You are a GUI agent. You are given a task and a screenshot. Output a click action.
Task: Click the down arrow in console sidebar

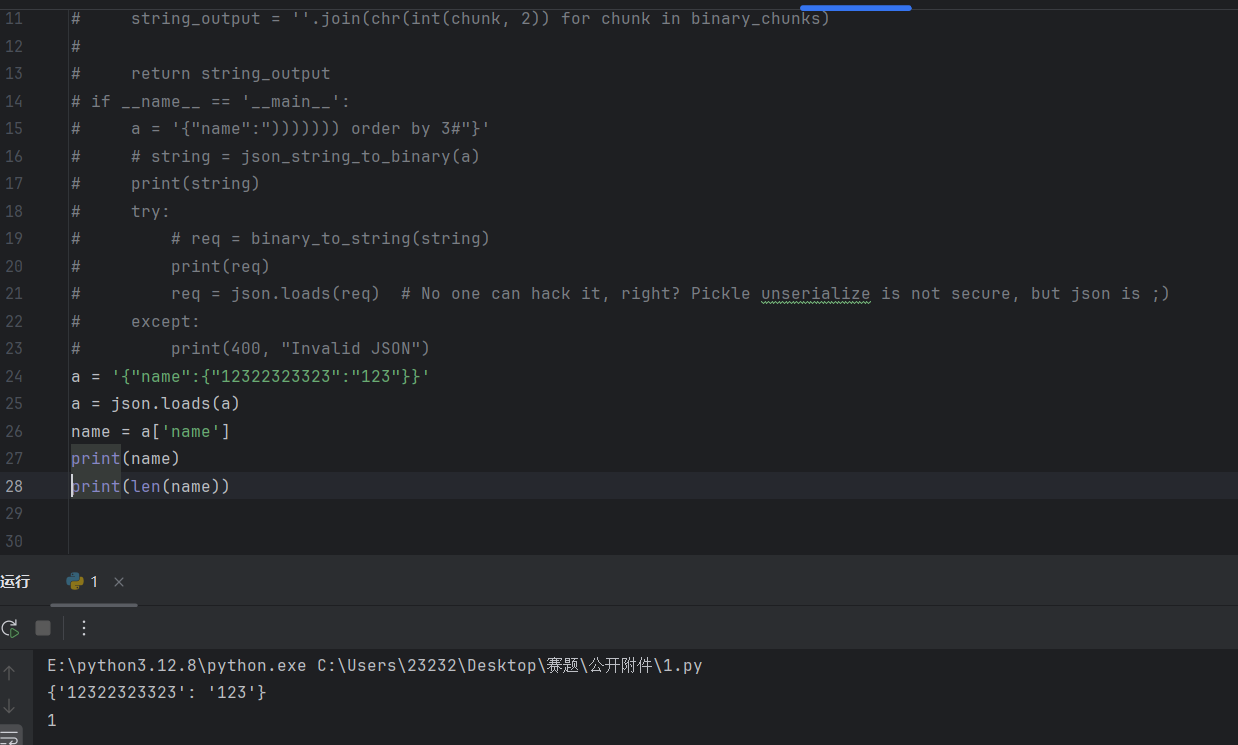point(10,706)
